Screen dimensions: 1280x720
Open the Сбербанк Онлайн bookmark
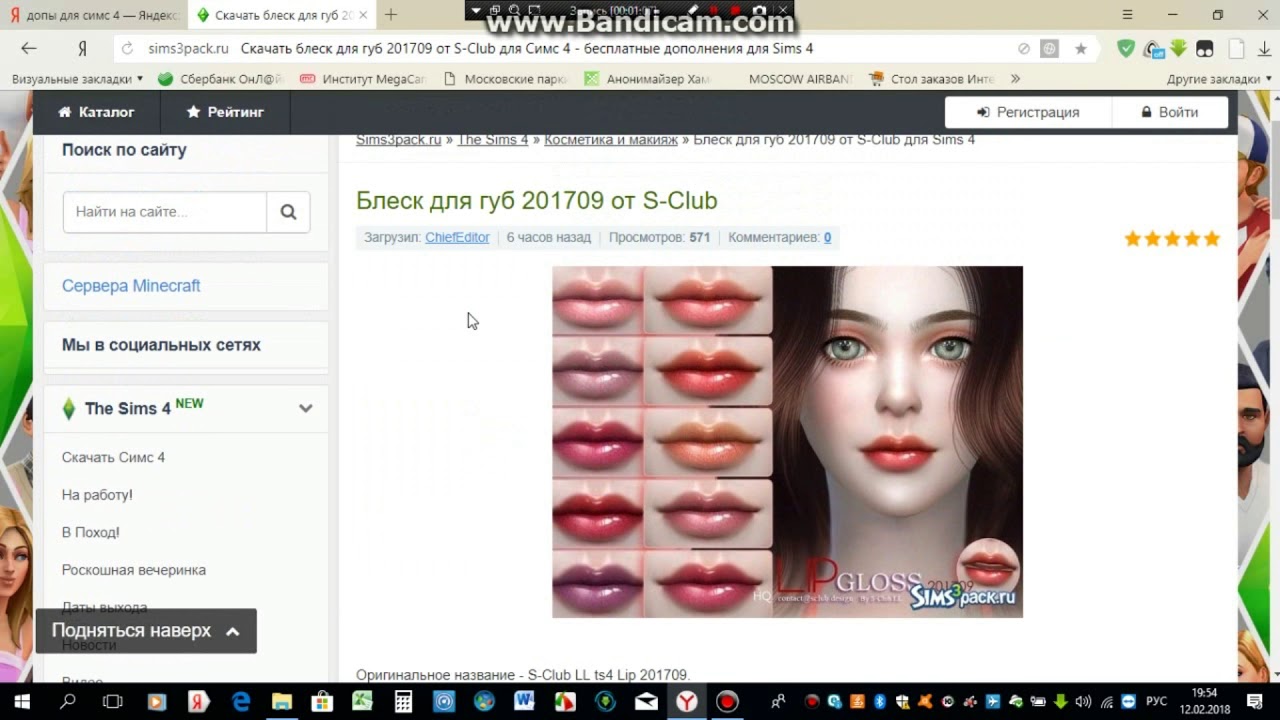[x=221, y=79]
